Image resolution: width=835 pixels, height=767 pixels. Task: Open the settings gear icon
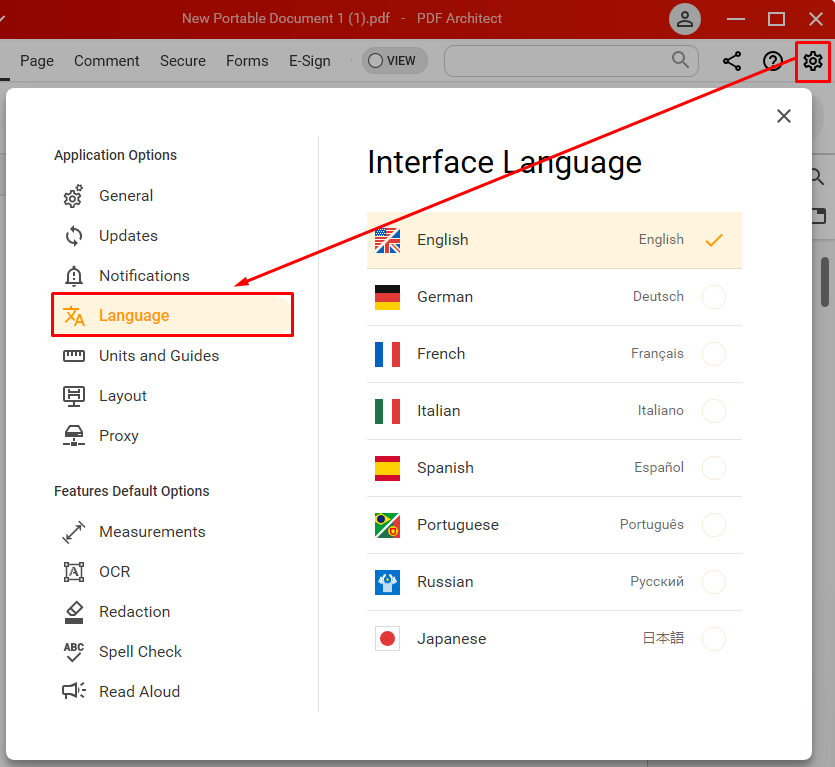point(813,61)
